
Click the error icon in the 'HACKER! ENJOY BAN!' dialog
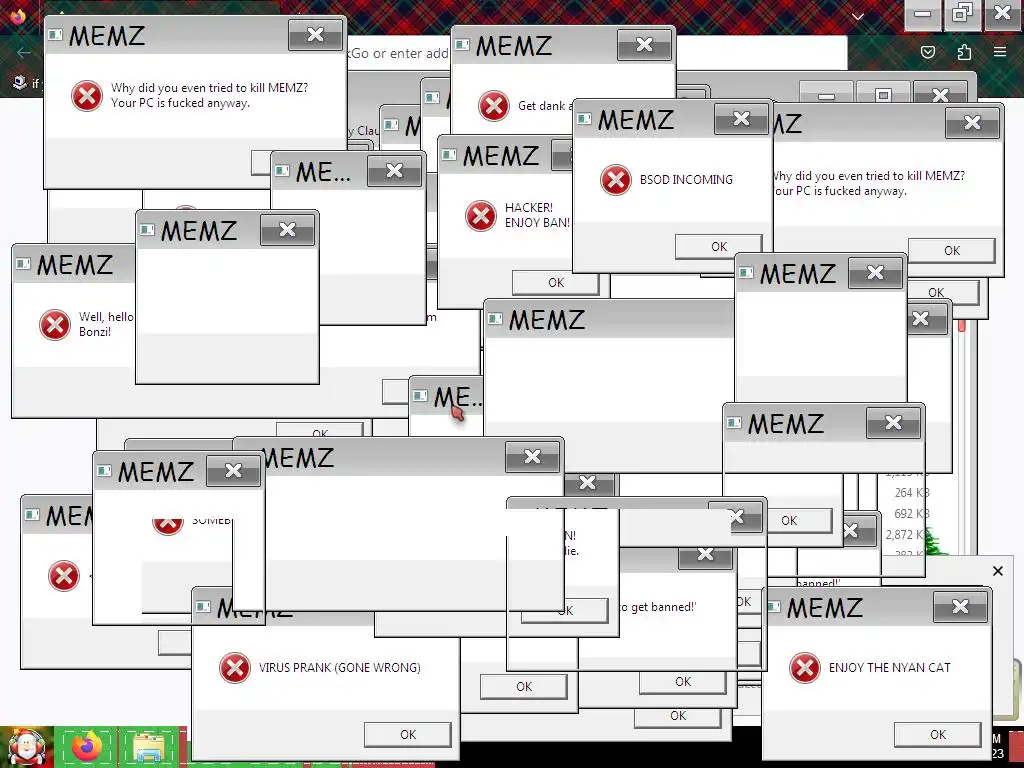[481, 216]
